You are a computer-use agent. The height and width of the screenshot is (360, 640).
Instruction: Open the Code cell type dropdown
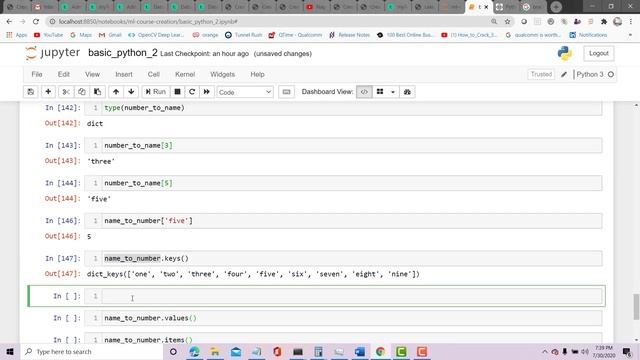[245, 92]
